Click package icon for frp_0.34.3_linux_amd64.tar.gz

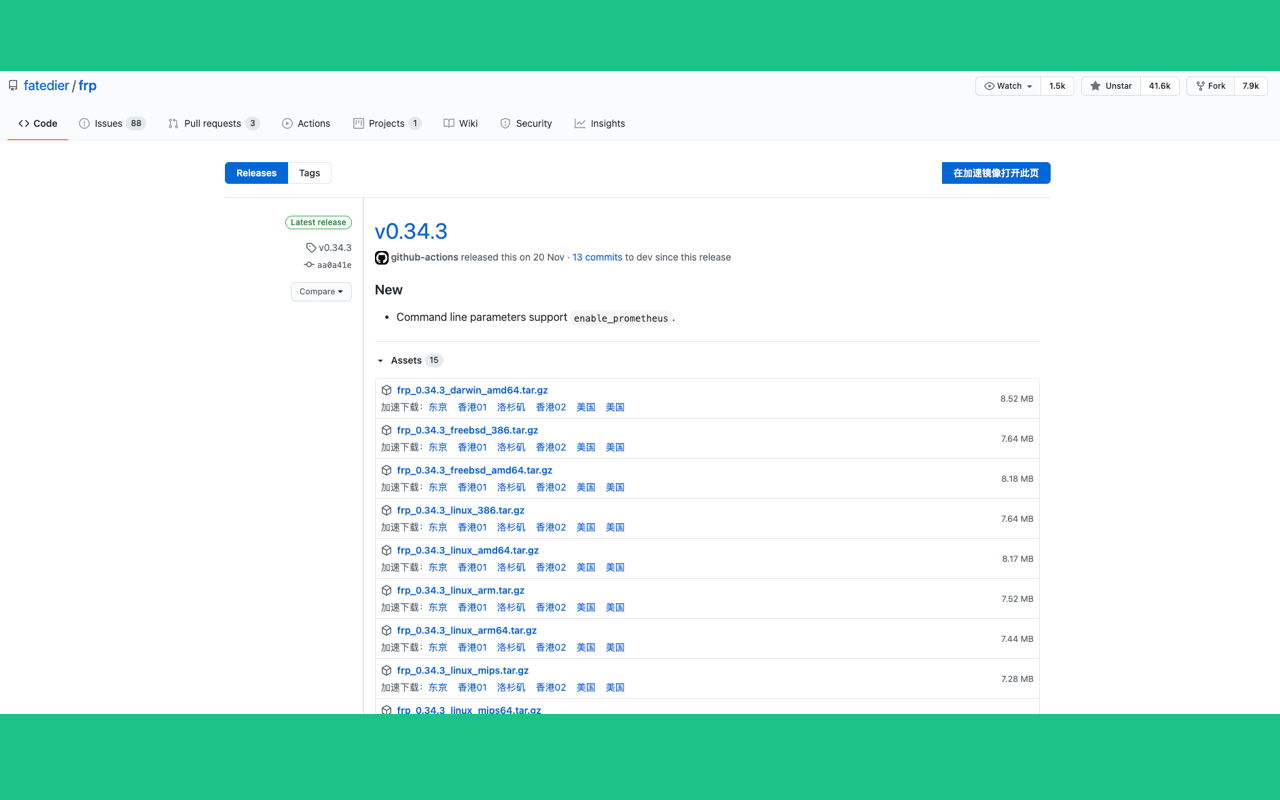click(x=387, y=550)
